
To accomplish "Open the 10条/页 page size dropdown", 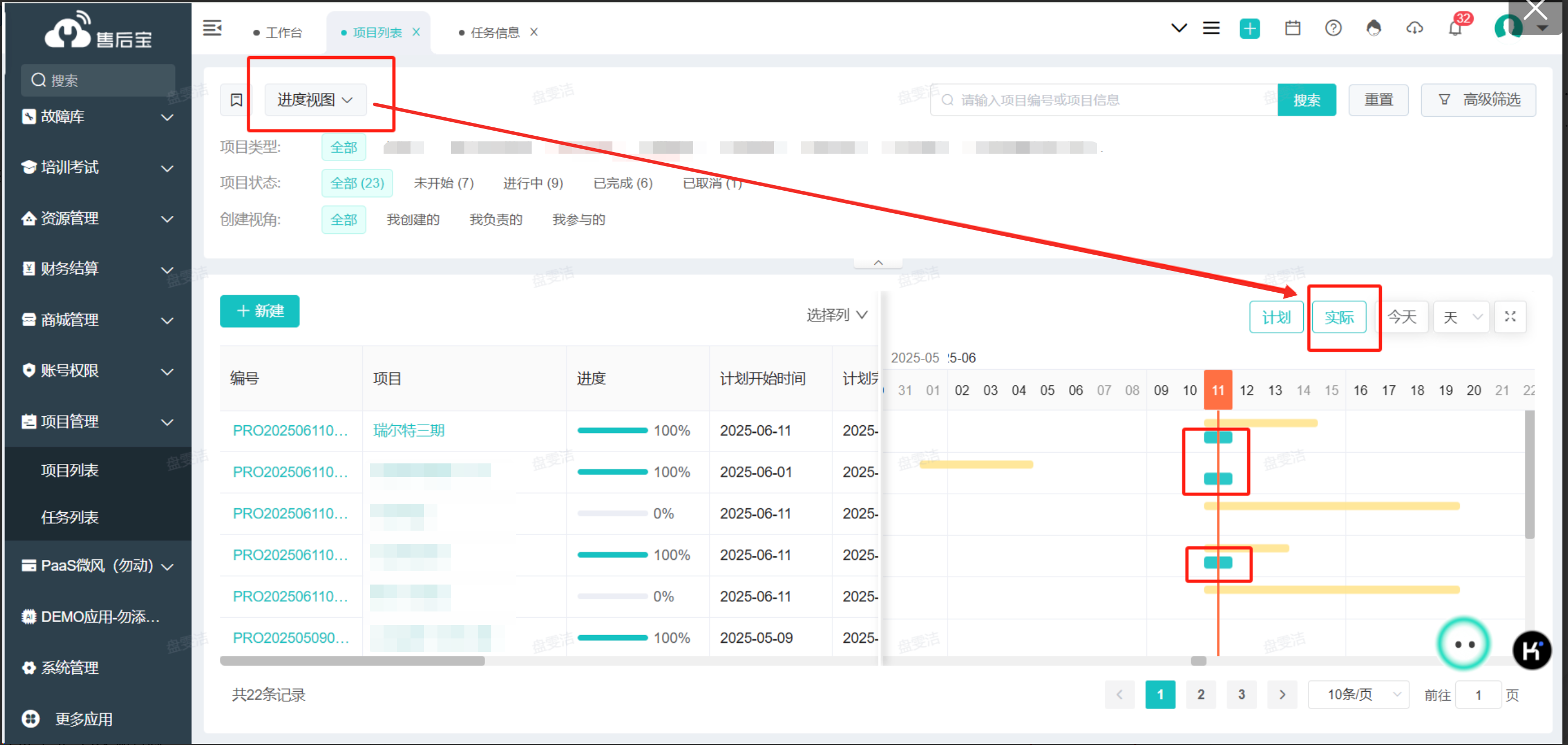I will [1358, 695].
